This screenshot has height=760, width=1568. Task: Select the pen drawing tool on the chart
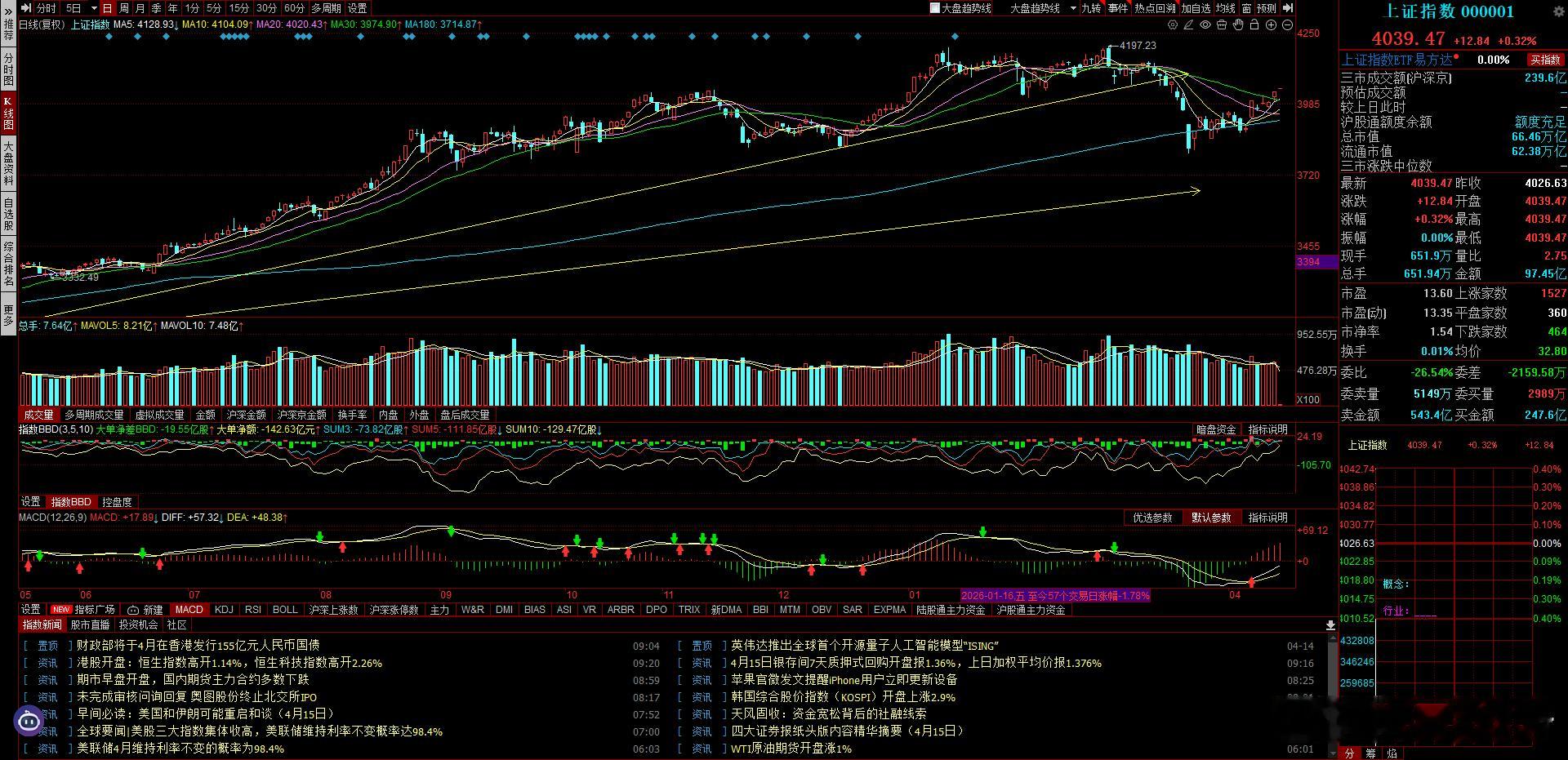(x=1188, y=25)
